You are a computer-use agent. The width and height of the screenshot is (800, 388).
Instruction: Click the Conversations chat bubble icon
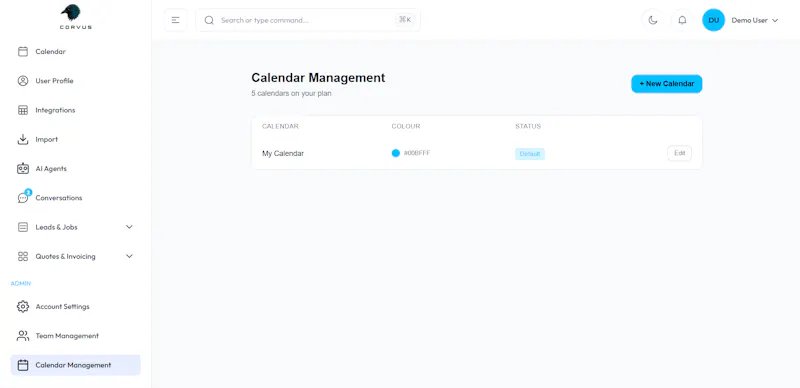[x=23, y=198]
